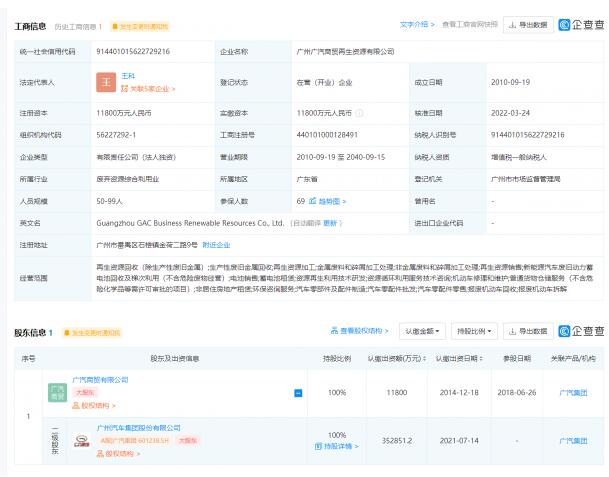
Task: Select subscribed amount 352851.2 cell
Action: coord(397,441)
